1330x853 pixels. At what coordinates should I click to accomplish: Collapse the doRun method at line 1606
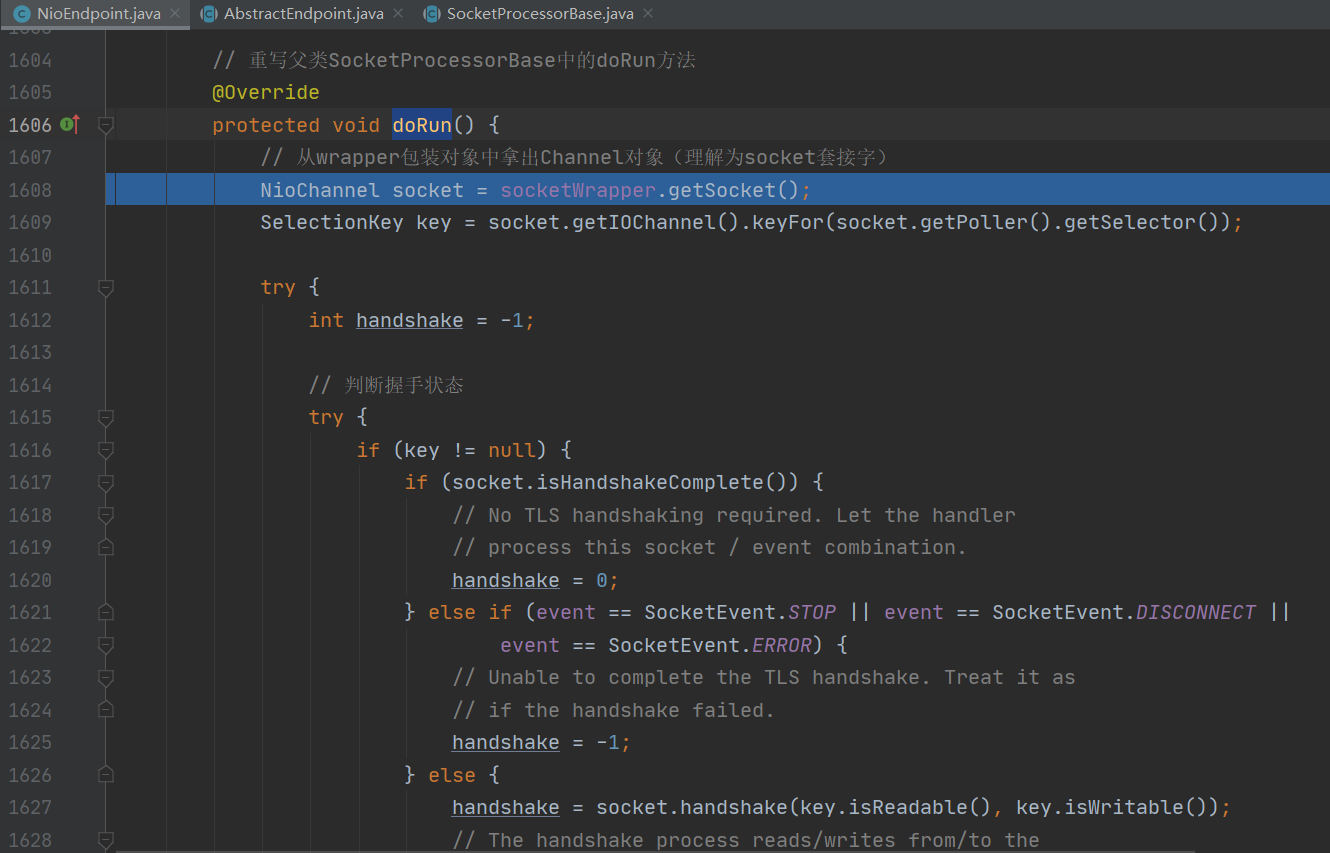(x=106, y=125)
